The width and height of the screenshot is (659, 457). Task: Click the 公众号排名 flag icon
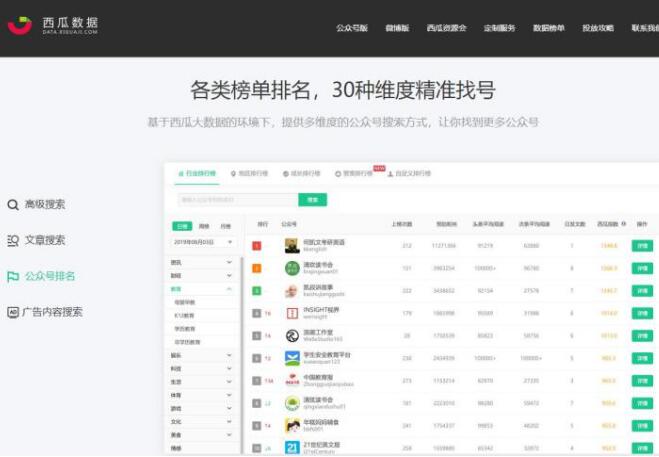(13, 276)
